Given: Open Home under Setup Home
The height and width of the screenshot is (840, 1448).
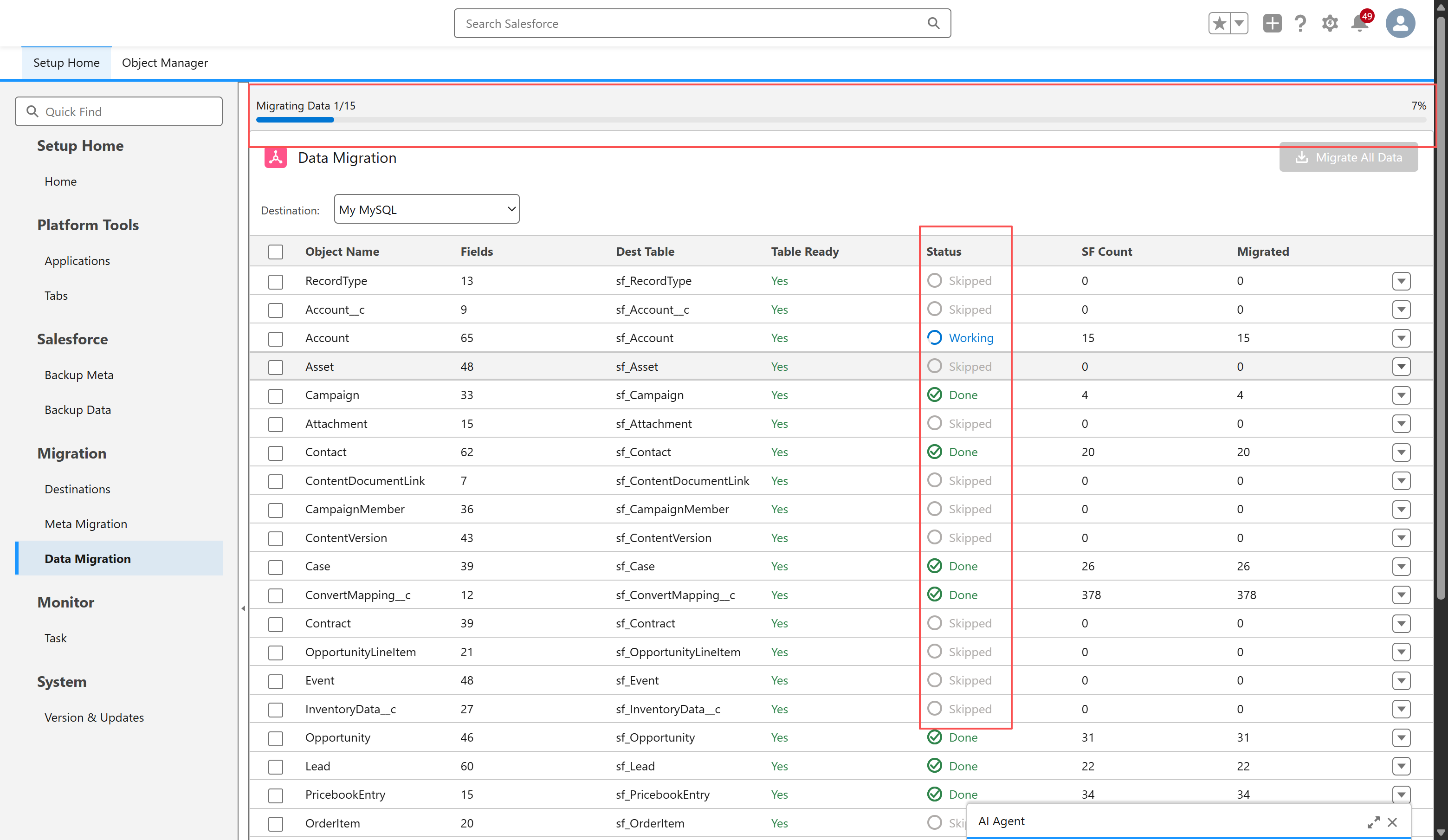Looking at the screenshot, I should click(61, 181).
